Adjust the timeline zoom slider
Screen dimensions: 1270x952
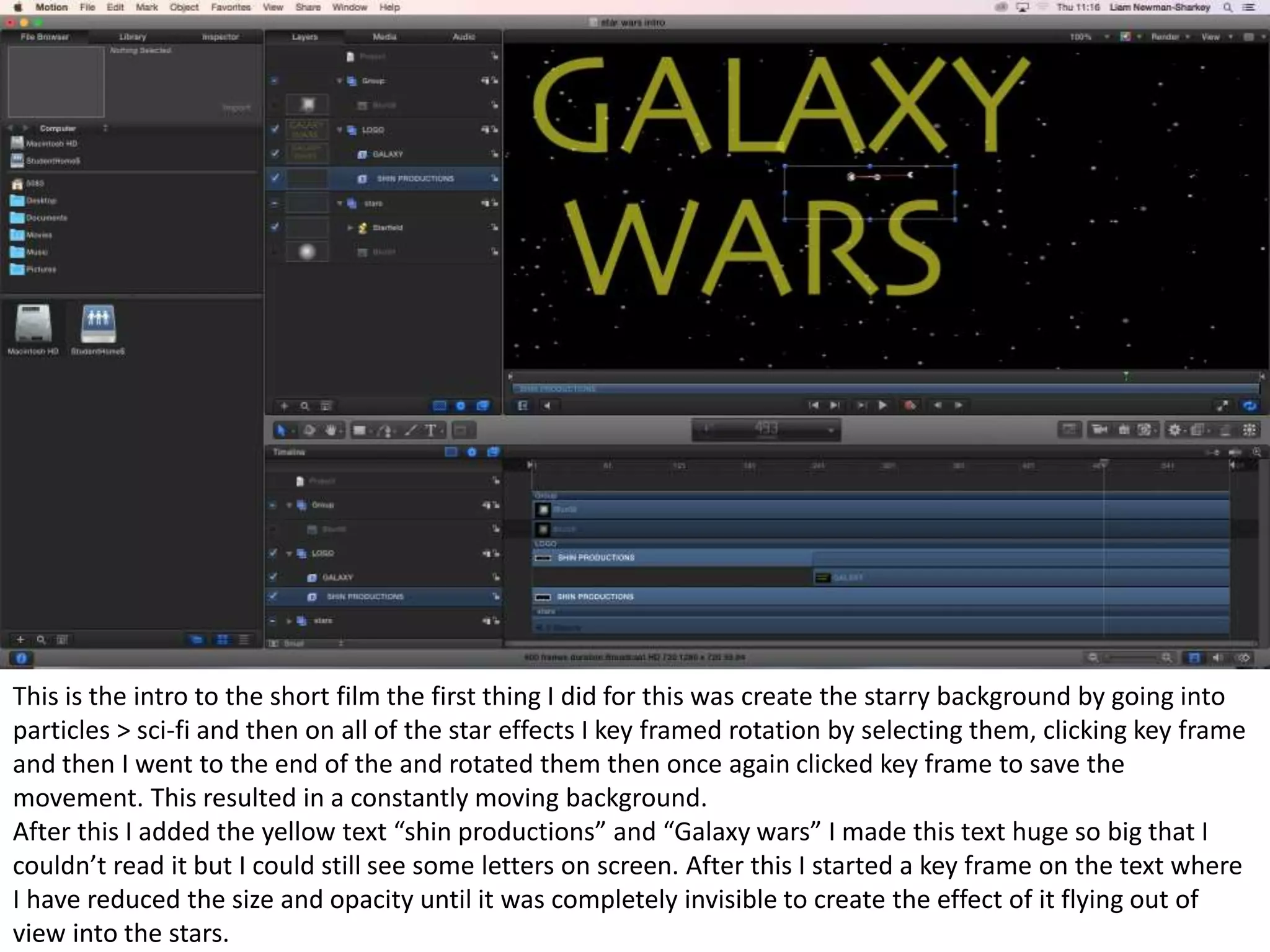[x=1130, y=658]
